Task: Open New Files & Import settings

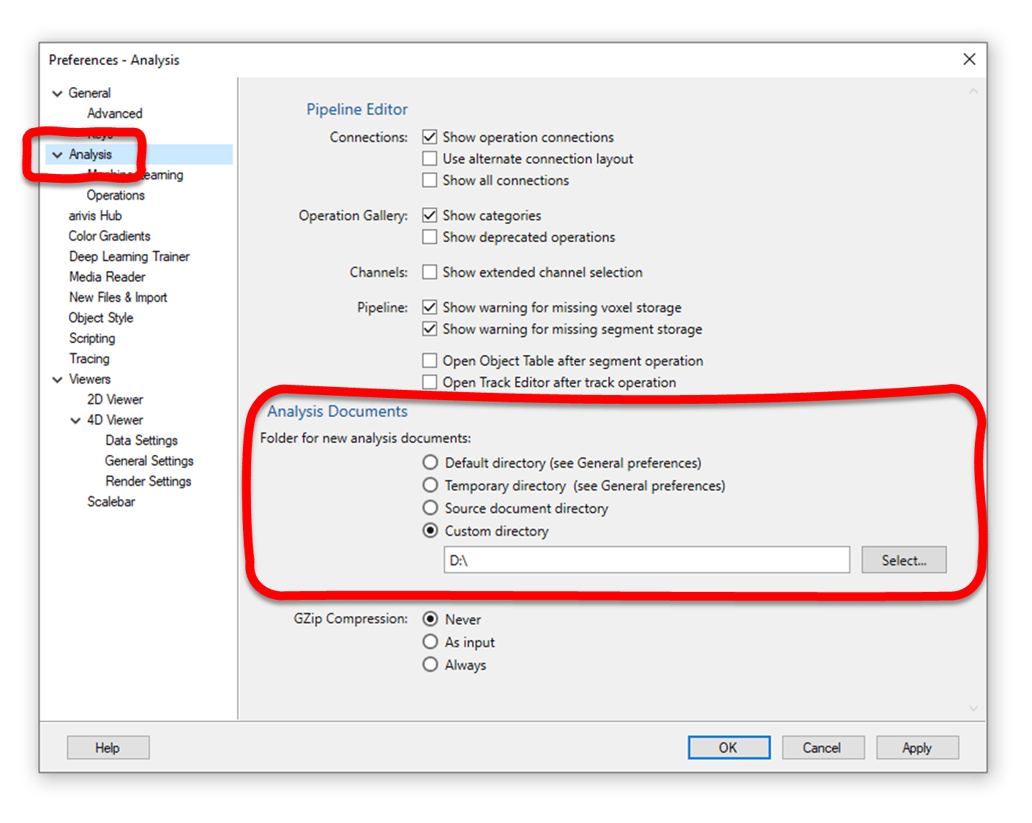Action: click(x=118, y=297)
